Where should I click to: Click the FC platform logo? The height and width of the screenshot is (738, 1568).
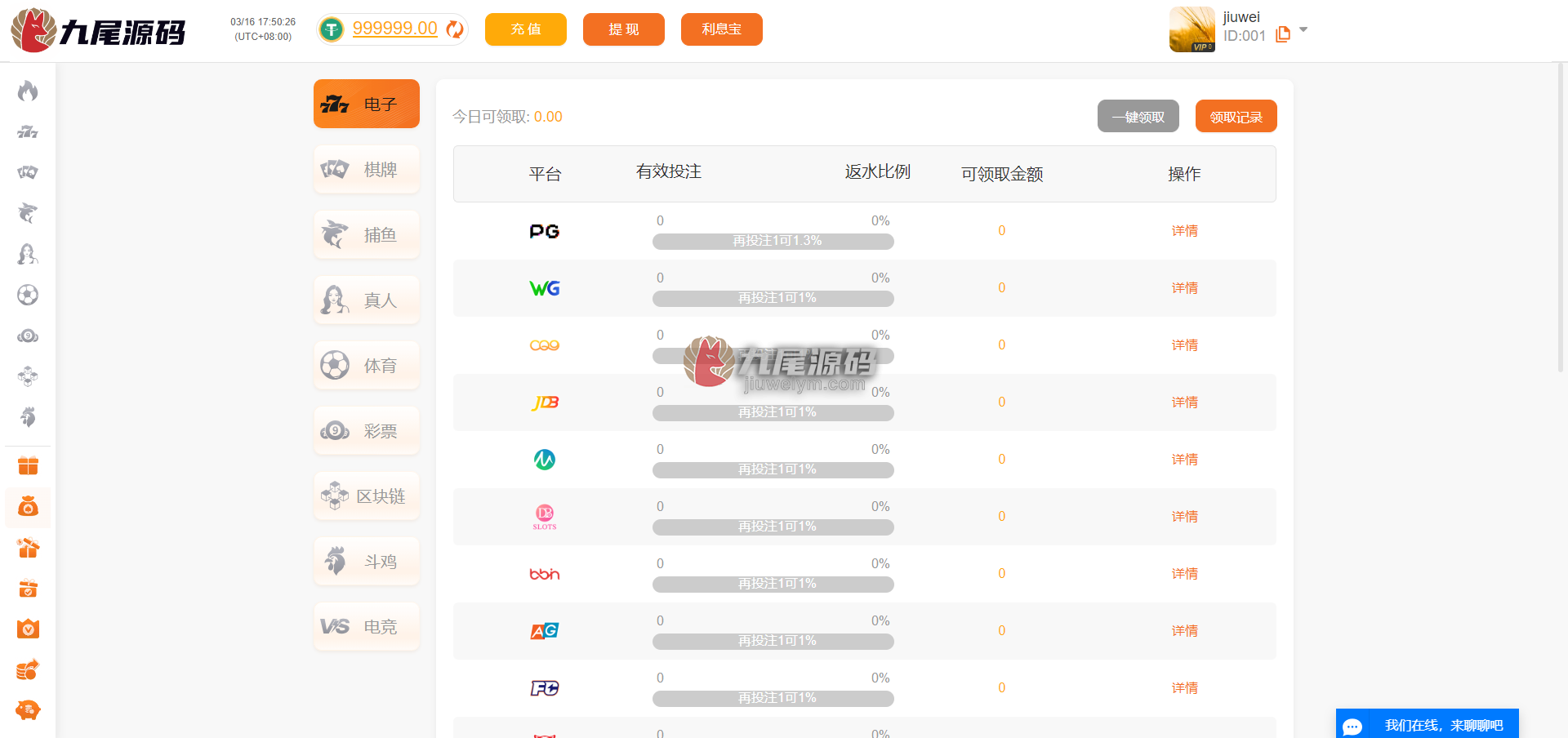point(545,688)
